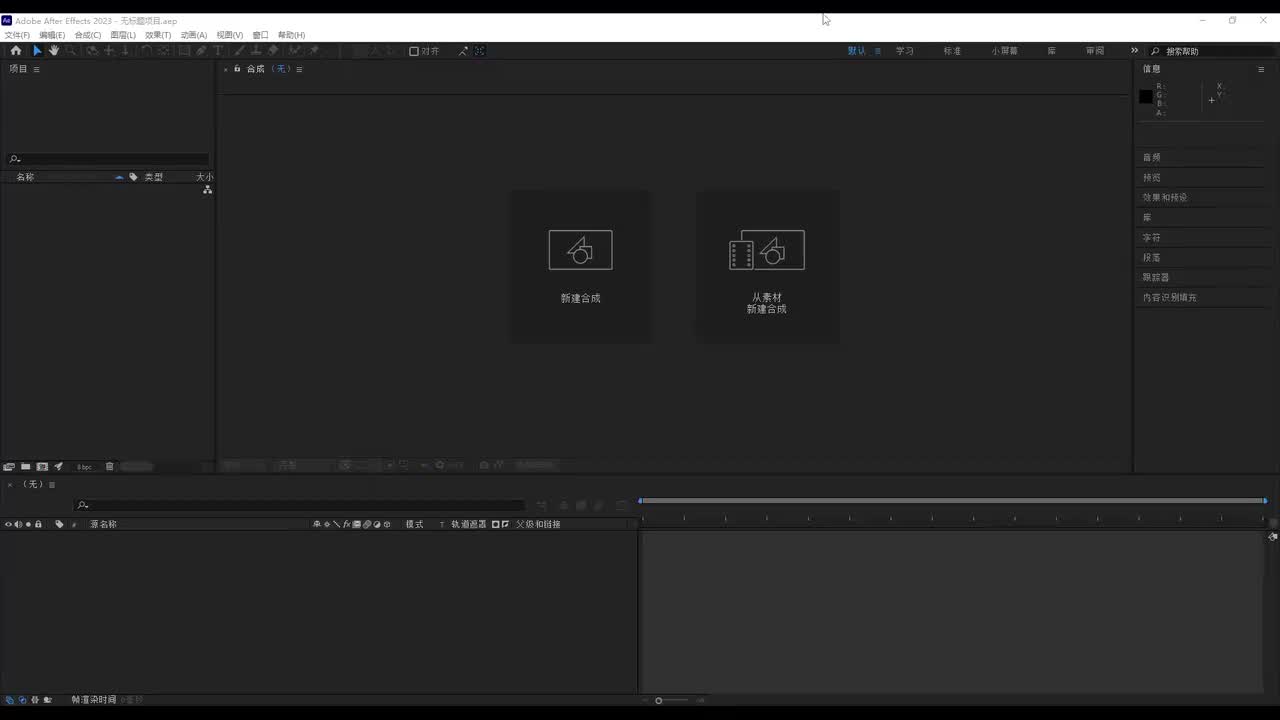Click the search help magnifier icon
The image size is (1280, 720).
[x=1156, y=51]
